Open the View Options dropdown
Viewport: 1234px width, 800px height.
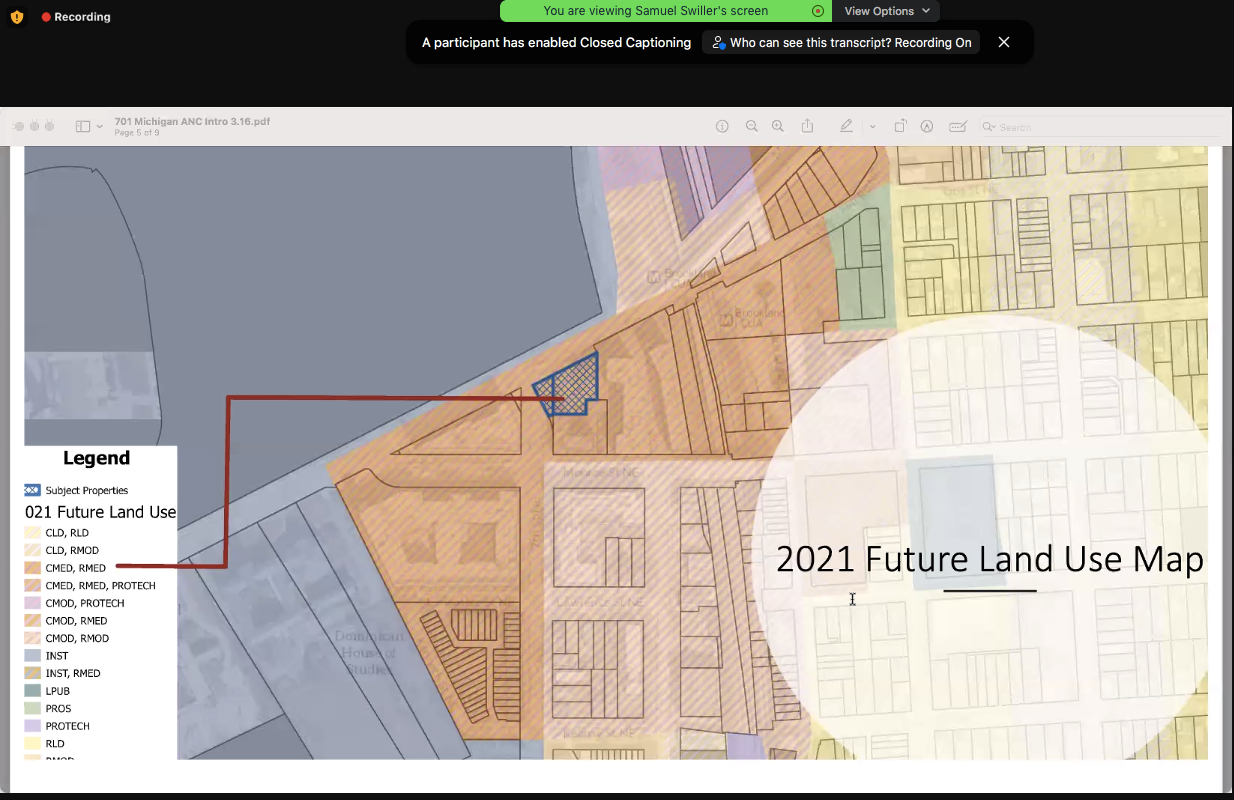886,11
